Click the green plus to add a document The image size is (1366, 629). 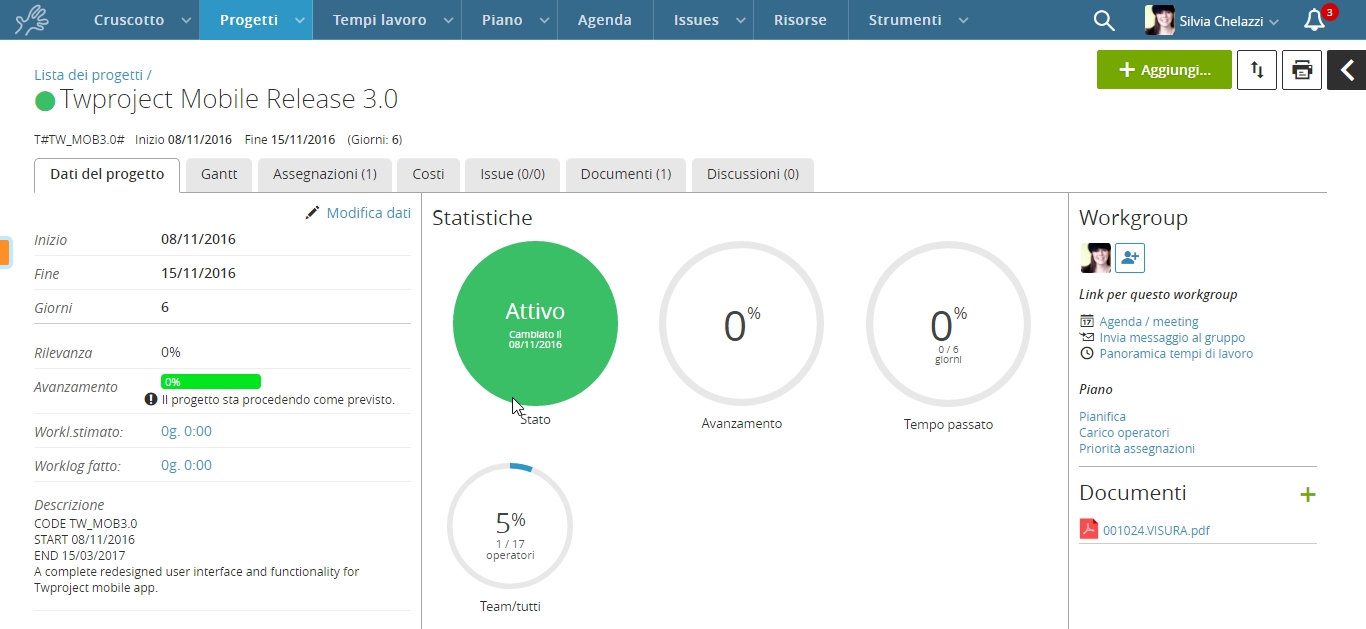[1307, 494]
